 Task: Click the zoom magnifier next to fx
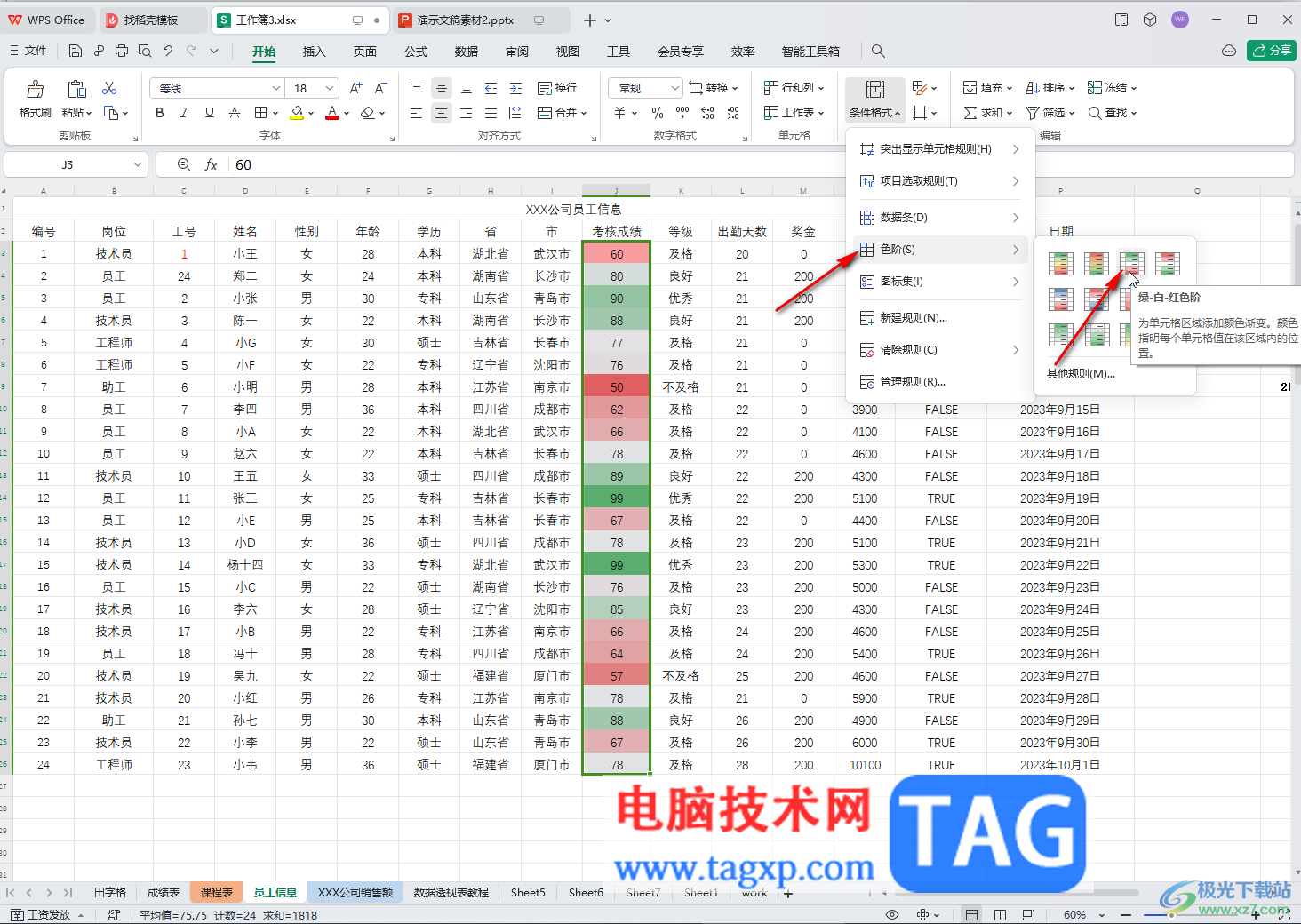pyautogui.click(x=184, y=164)
